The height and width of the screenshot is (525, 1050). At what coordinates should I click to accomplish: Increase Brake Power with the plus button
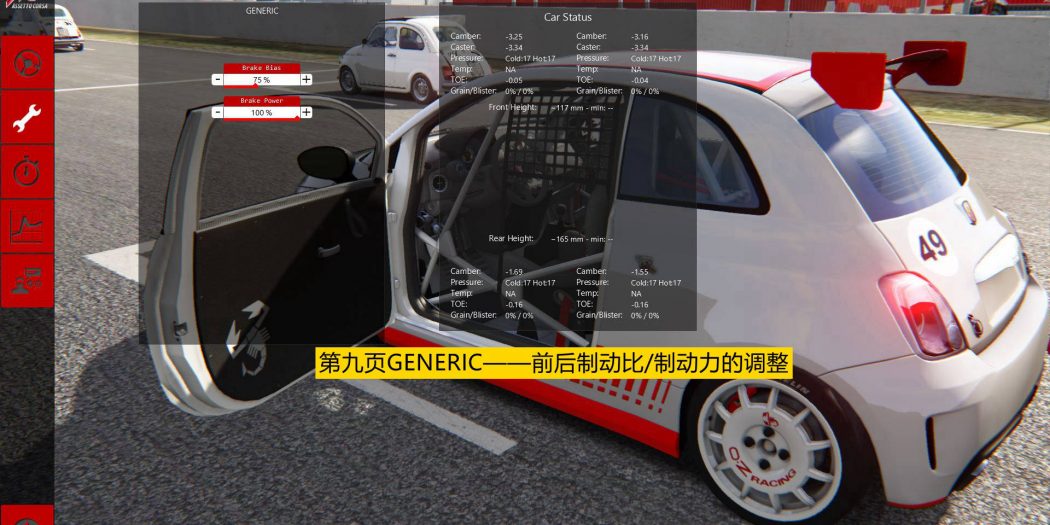coord(306,112)
